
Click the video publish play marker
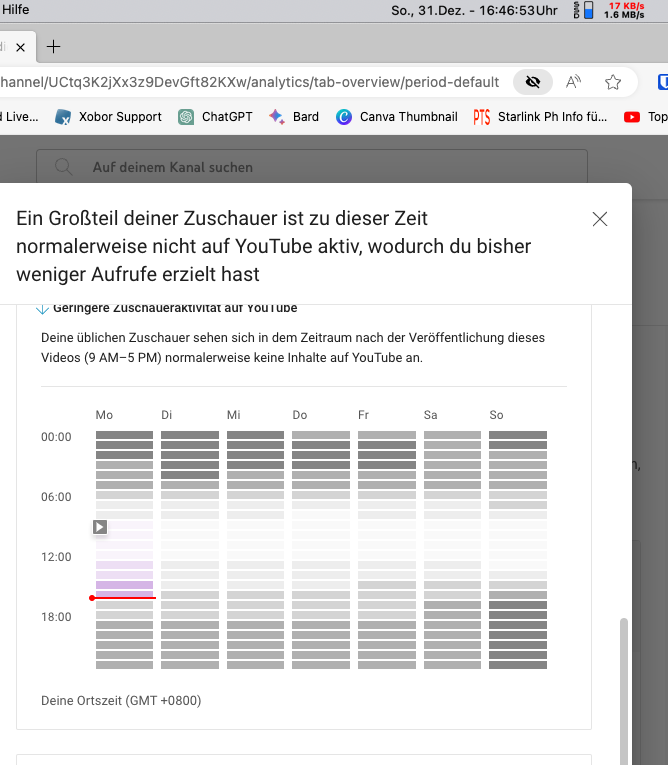click(99, 526)
